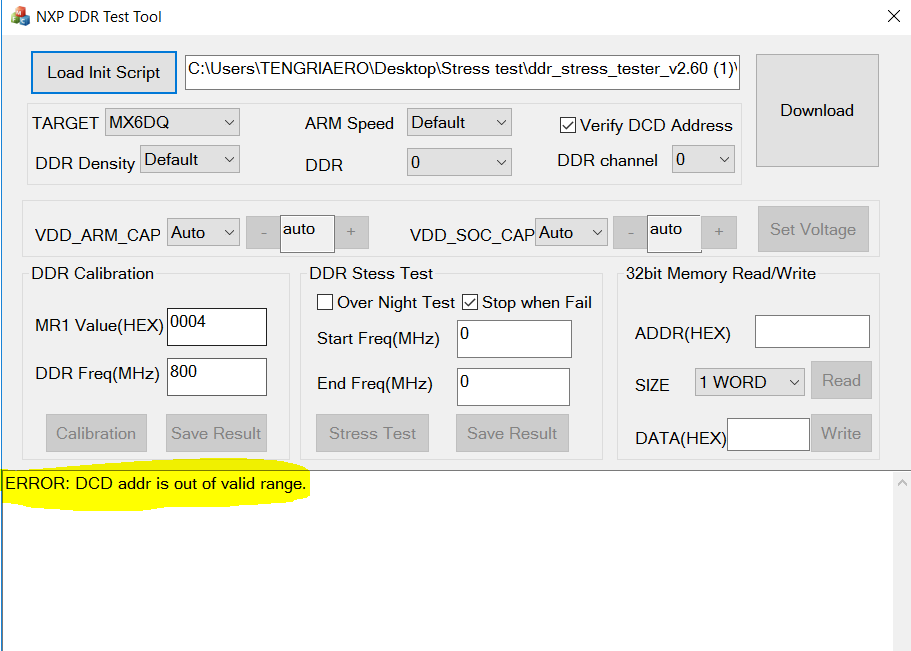The height and width of the screenshot is (651, 911).
Task: Toggle the Verify DCD Address checkbox
Action: [x=568, y=126]
